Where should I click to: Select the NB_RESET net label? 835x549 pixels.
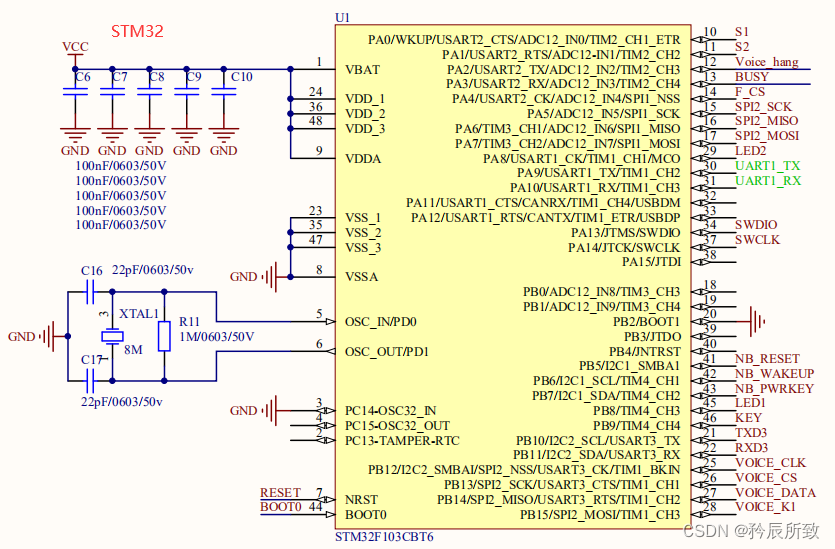(x=767, y=358)
